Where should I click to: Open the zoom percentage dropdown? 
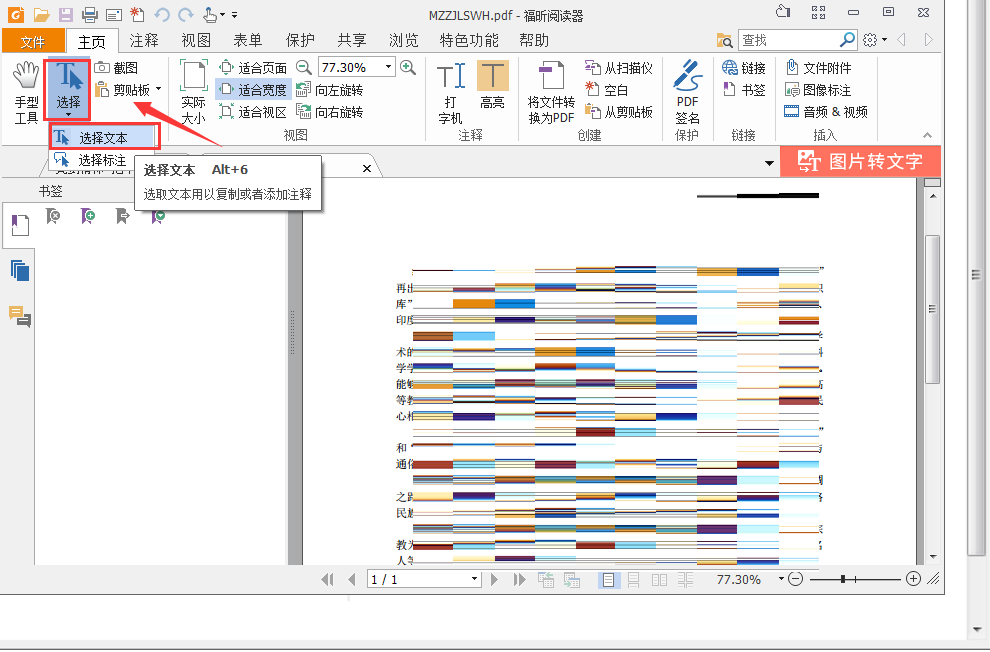(x=388, y=67)
